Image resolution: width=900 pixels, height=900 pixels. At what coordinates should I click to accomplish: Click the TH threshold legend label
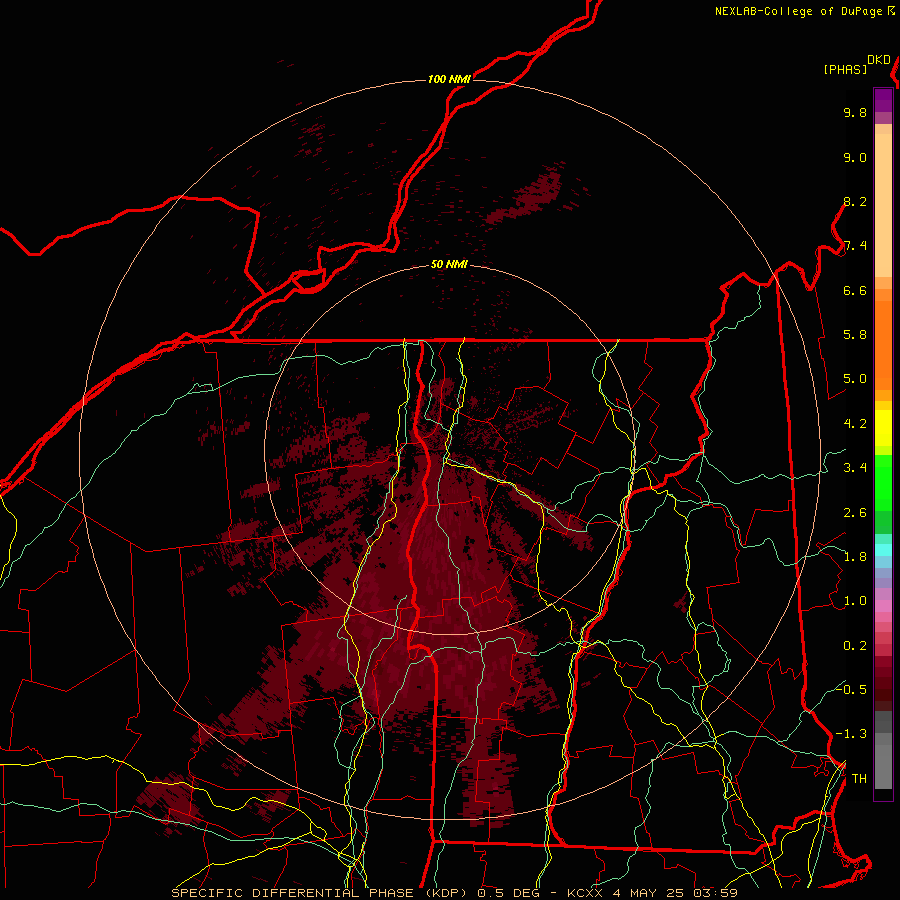pos(859,779)
